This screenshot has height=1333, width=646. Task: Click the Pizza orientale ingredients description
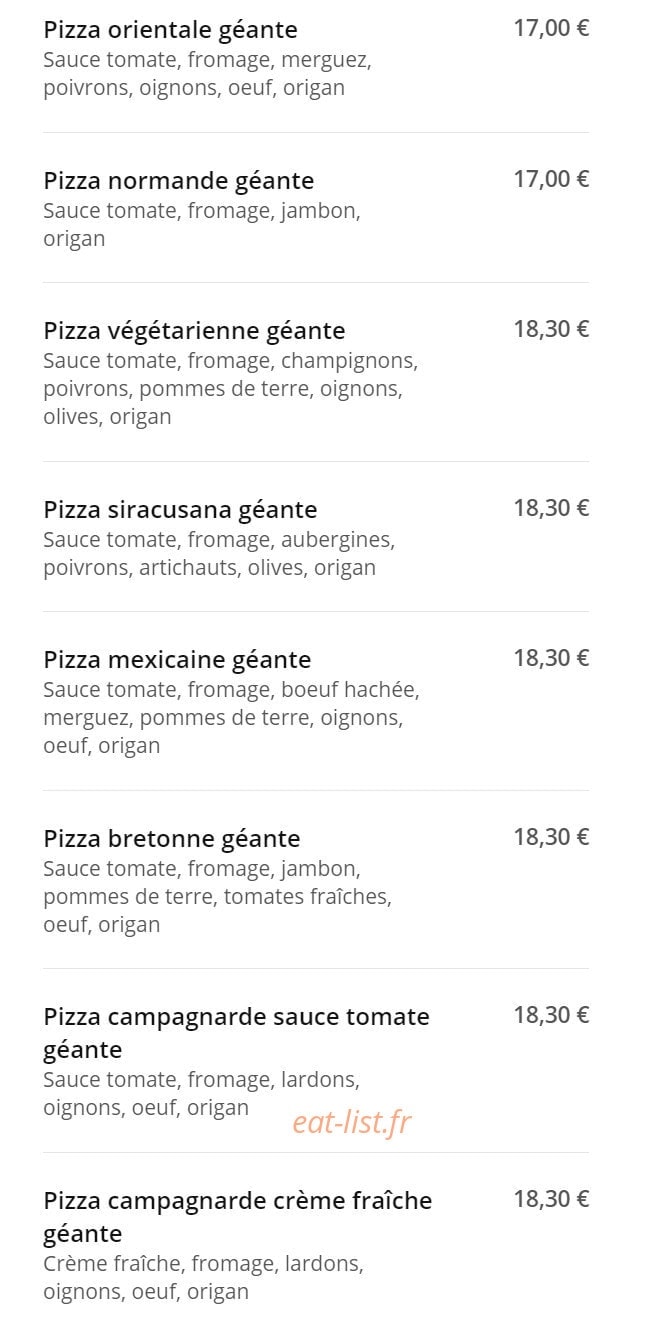(x=207, y=74)
